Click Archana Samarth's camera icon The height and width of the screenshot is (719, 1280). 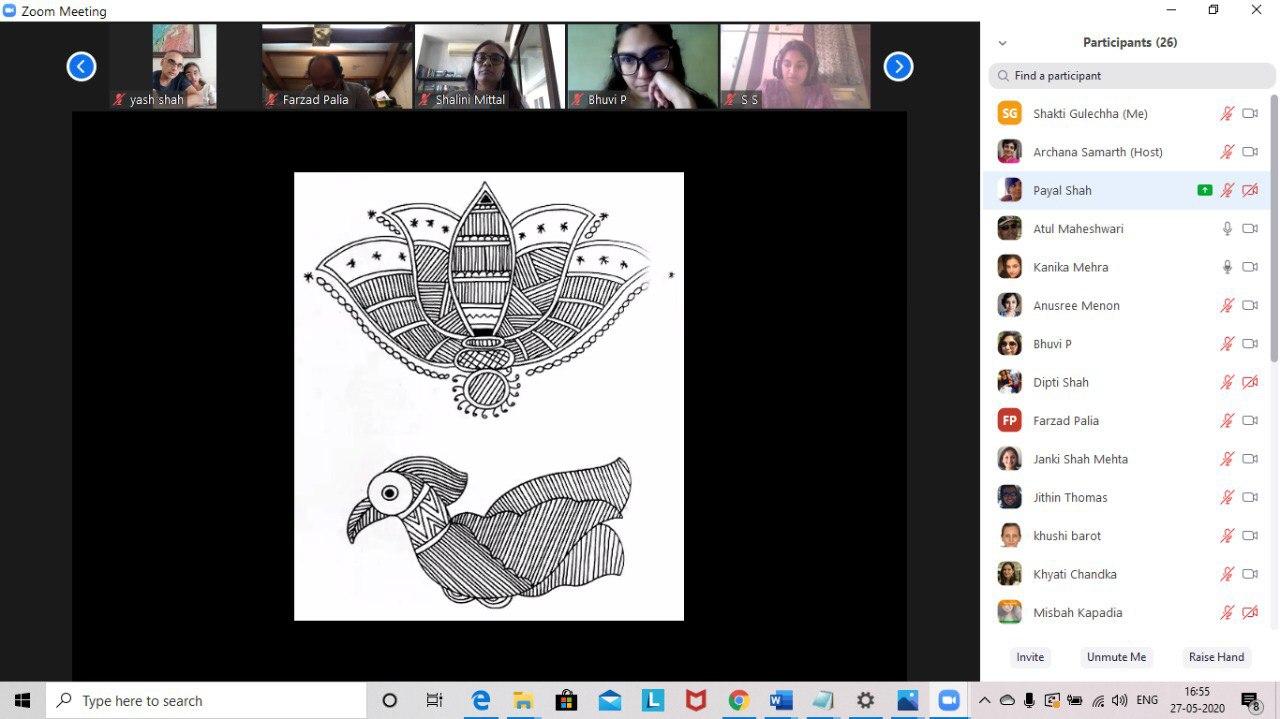point(1249,152)
